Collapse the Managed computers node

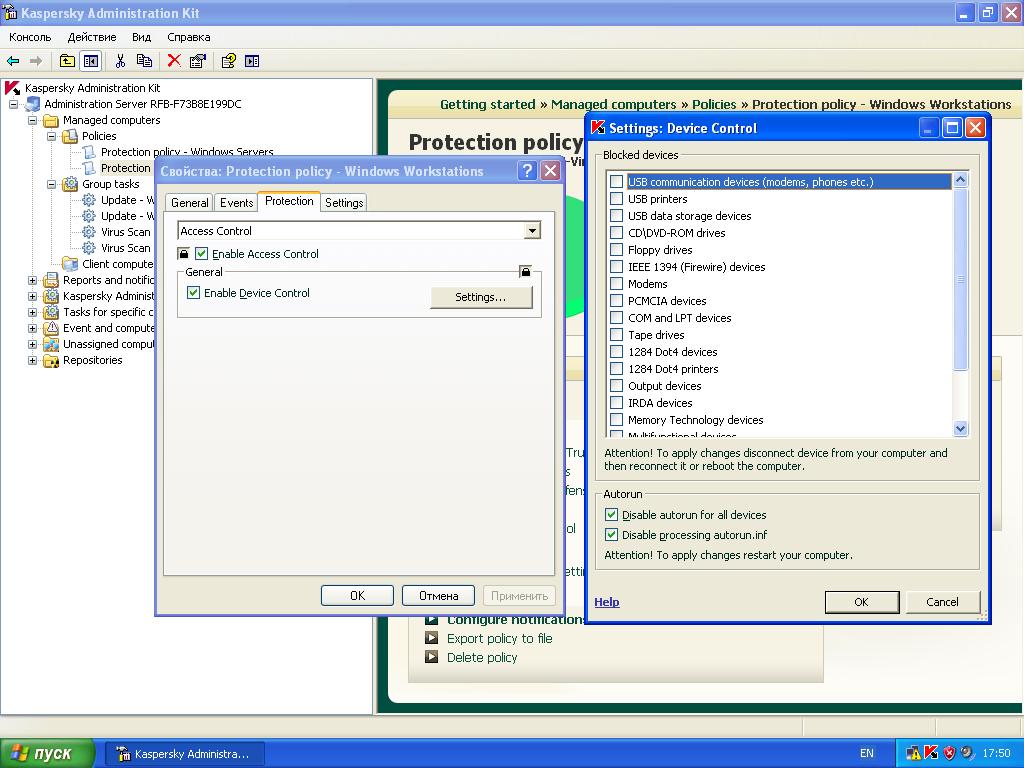(x=32, y=120)
